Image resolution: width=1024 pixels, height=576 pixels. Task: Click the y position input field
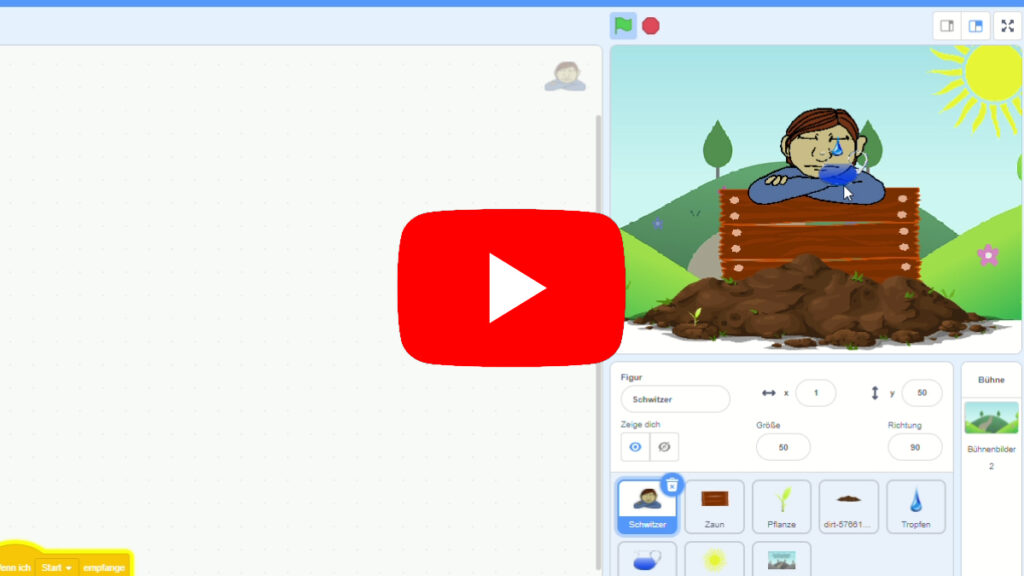(x=921, y=393)
